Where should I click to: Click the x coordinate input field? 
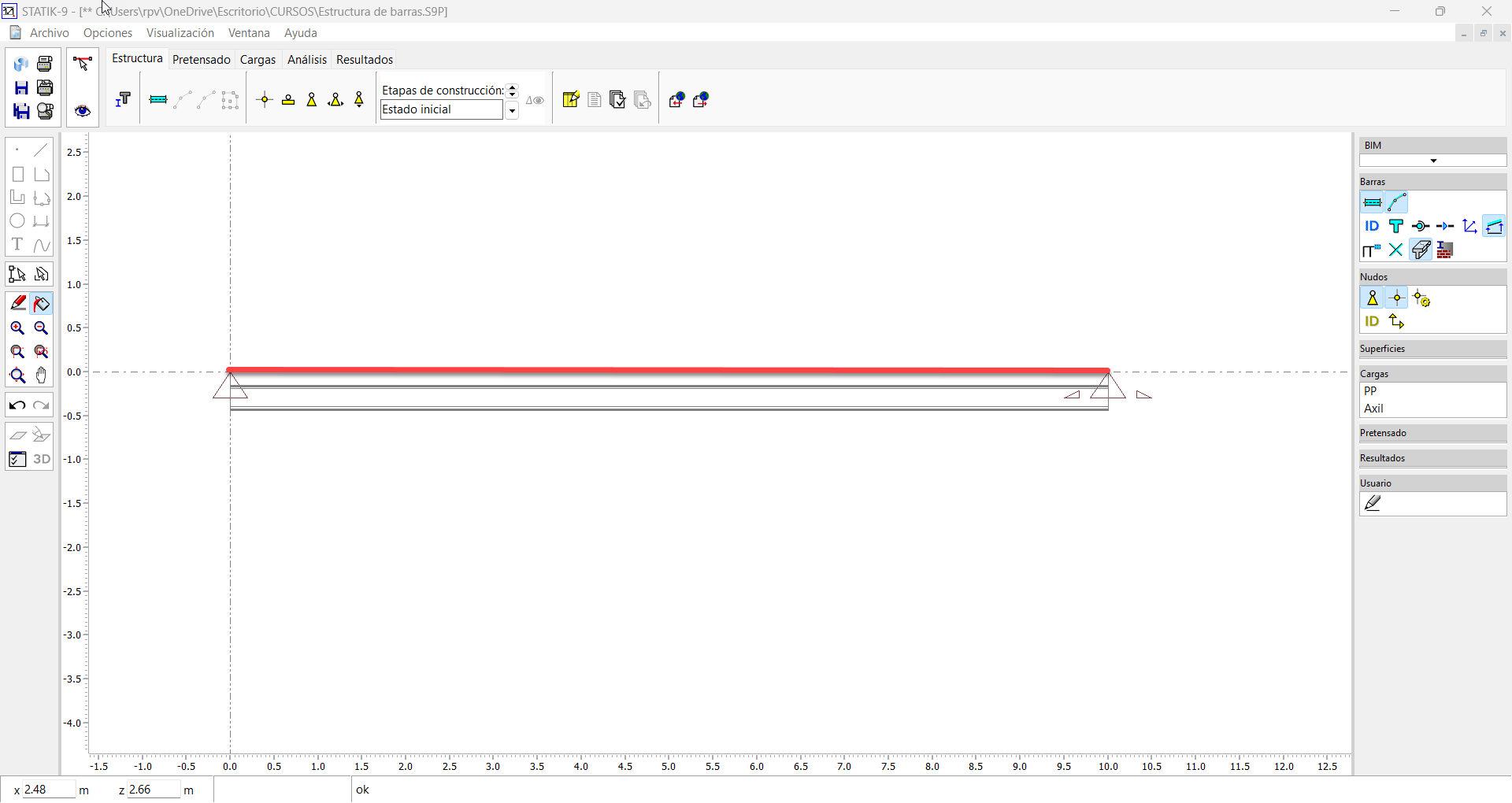coord(49,790)
